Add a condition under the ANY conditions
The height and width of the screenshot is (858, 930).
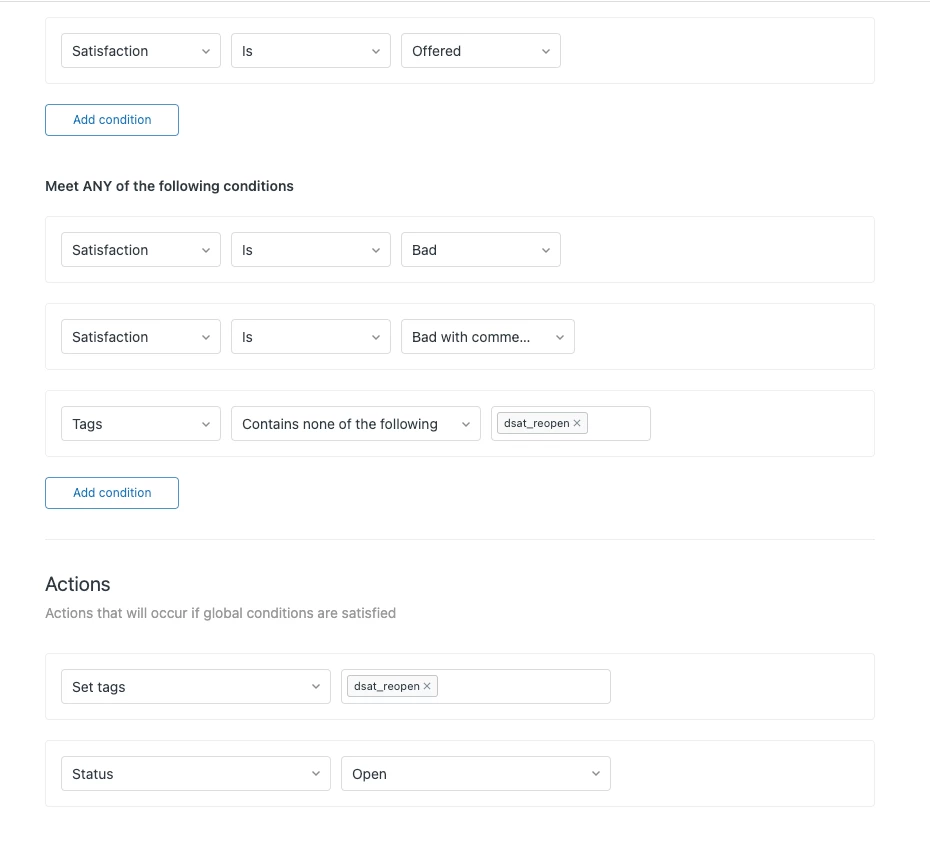click(x=112, y=493)
